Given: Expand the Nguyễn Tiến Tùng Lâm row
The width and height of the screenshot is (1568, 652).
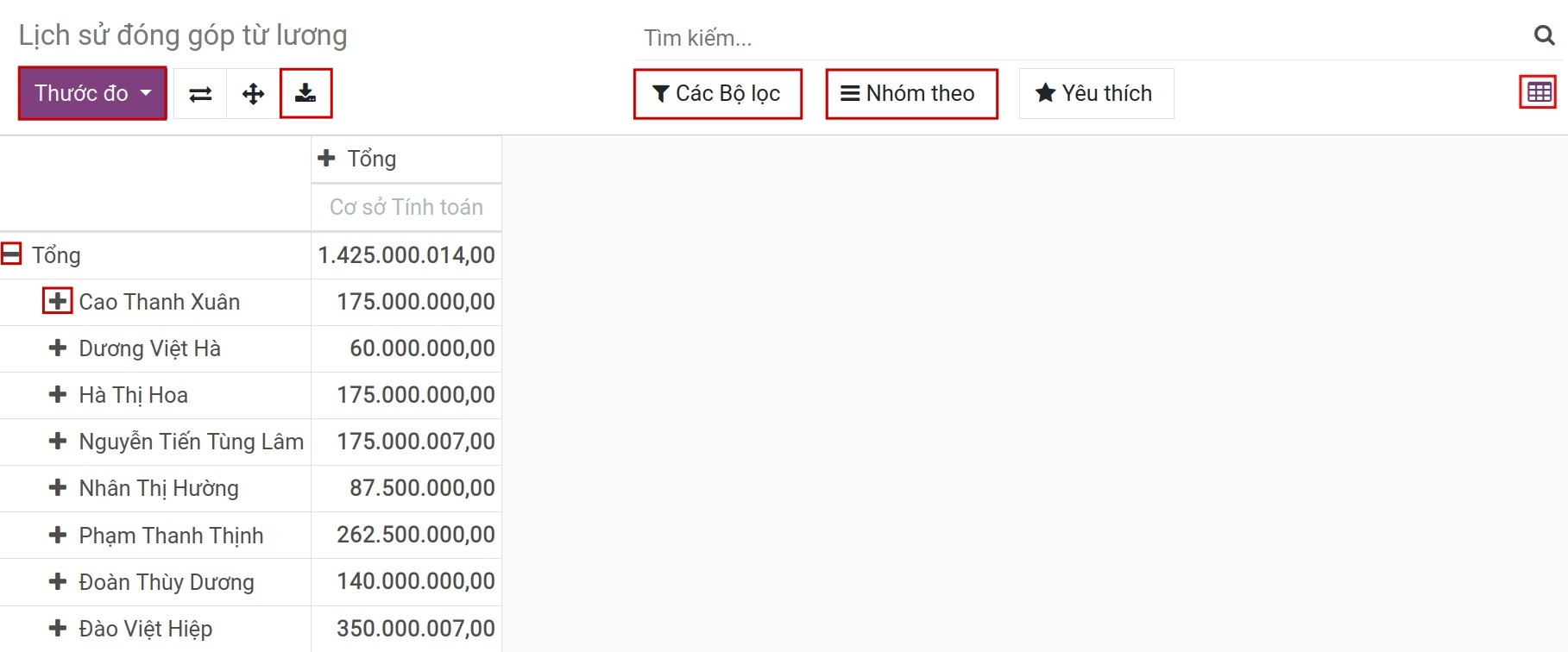Looking at the screenshot, I should pyautogui.click(x=58, y=442).
